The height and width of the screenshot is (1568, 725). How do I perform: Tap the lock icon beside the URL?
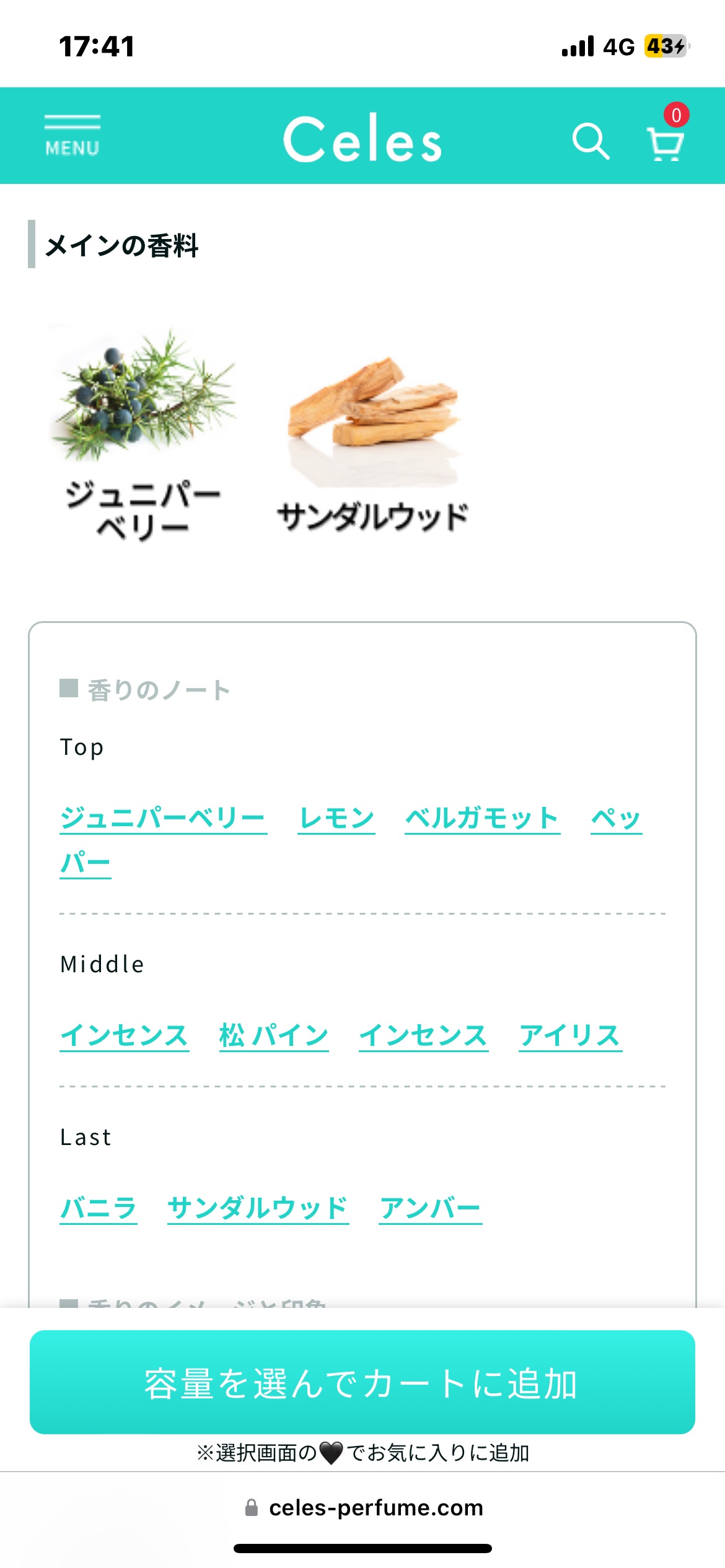click(x=252, y=1507)
